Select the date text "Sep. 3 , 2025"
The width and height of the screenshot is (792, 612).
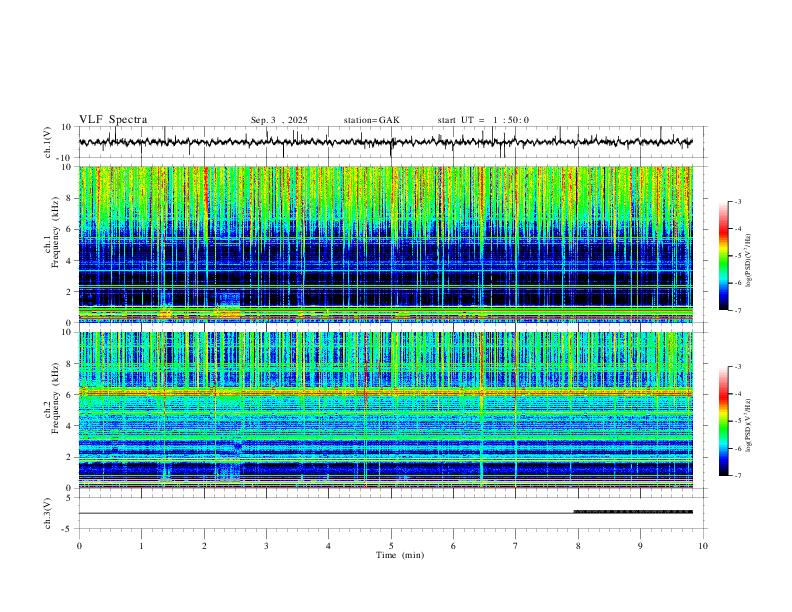point(279,120)
